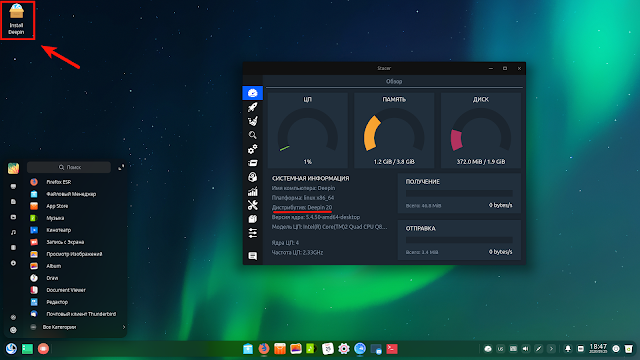The width and height of the screenshot is (640, 360).
Task: Click the Ядра ЦП: 4 line
Action: pyautogui.click(x=285, y=242)
